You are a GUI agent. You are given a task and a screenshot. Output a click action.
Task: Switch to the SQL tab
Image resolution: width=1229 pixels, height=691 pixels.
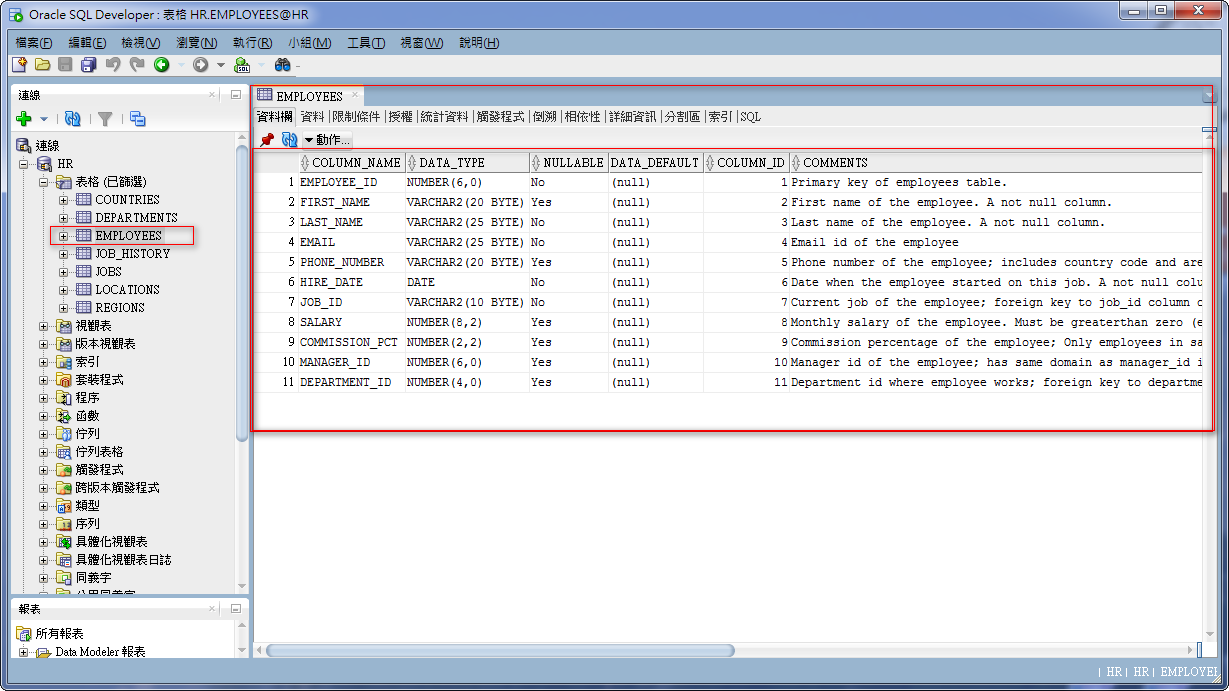750,117
